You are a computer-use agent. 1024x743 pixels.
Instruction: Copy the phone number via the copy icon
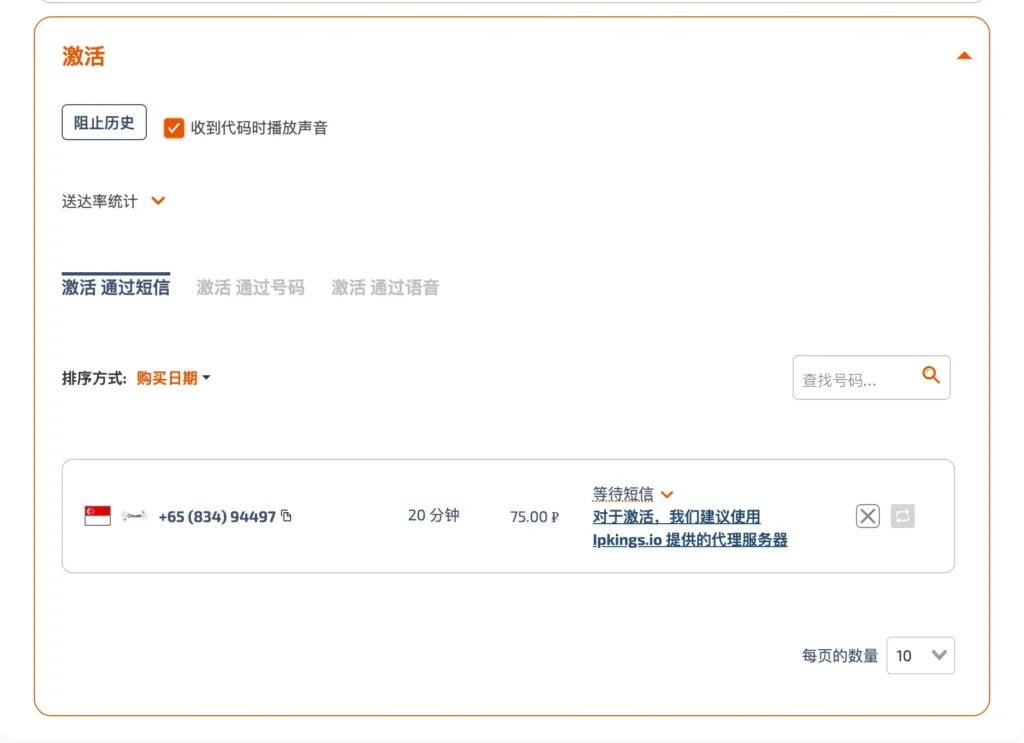pos(286,516)
